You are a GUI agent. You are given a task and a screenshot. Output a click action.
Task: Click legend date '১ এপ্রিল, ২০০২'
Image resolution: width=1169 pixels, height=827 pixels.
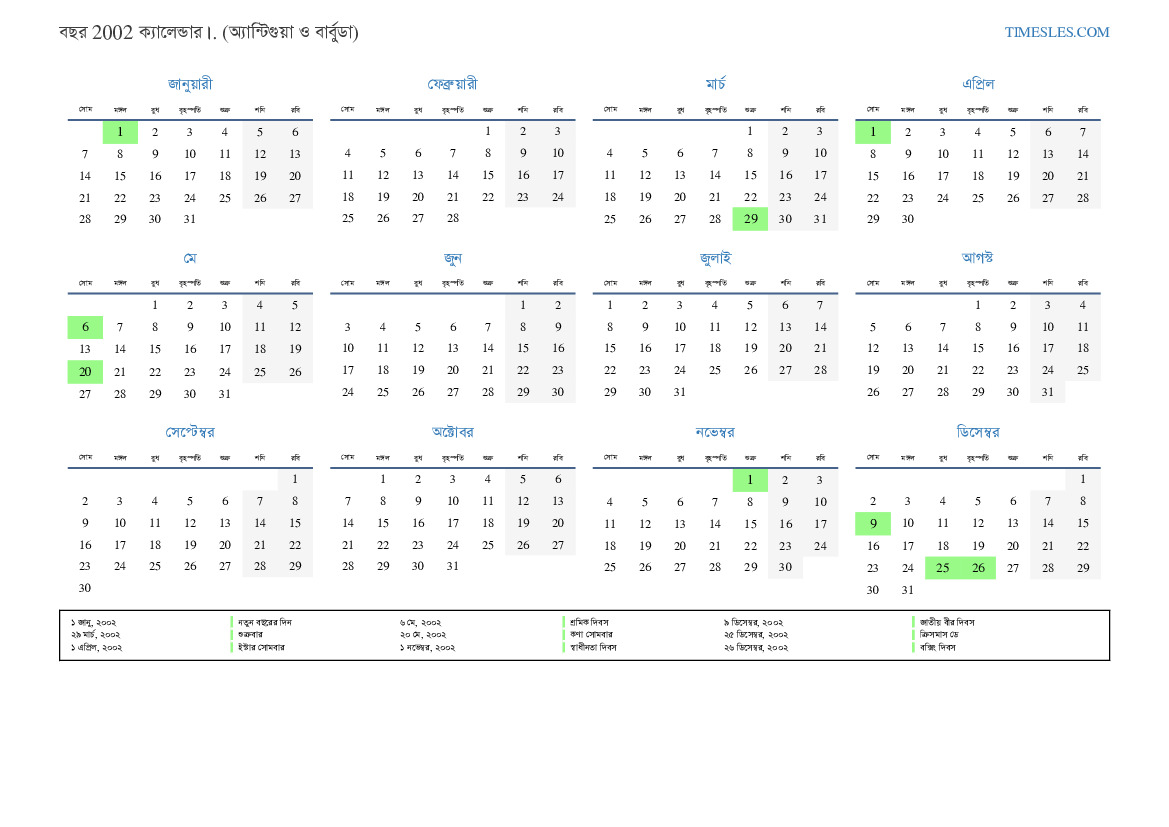(97, 647)
